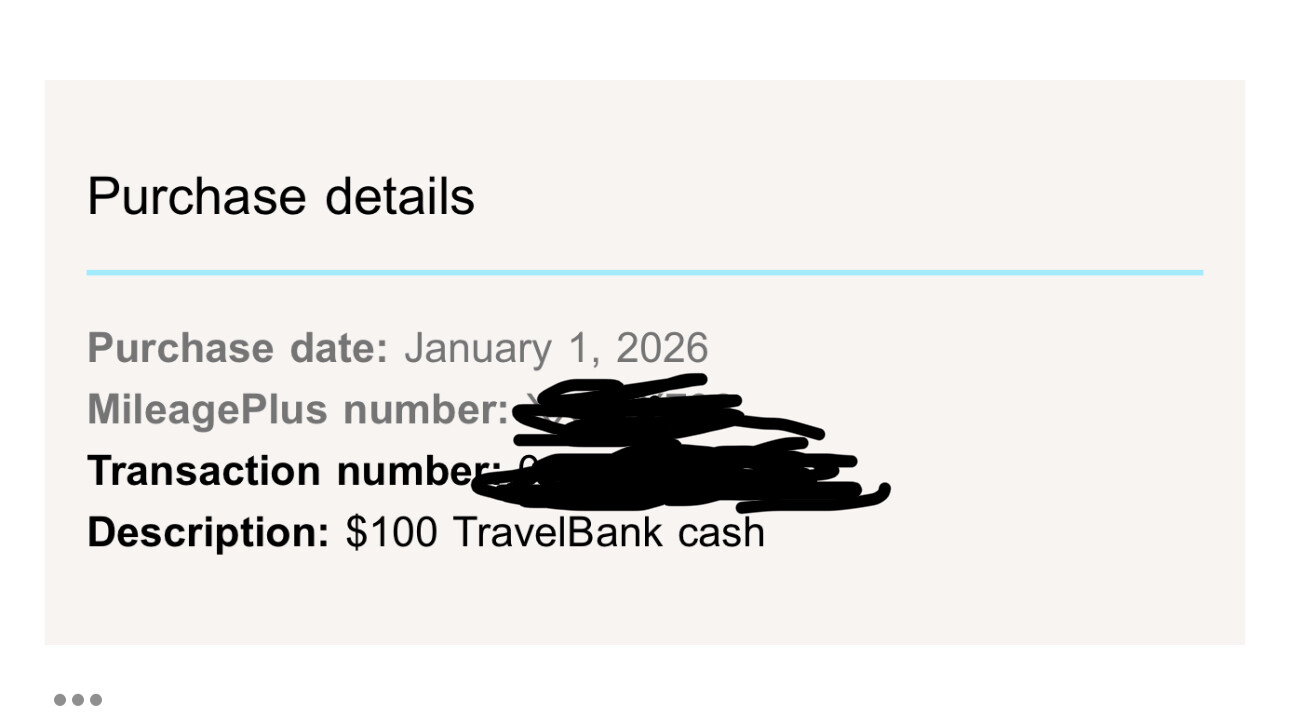Click the word January in purchase date

tap(477, 348)
